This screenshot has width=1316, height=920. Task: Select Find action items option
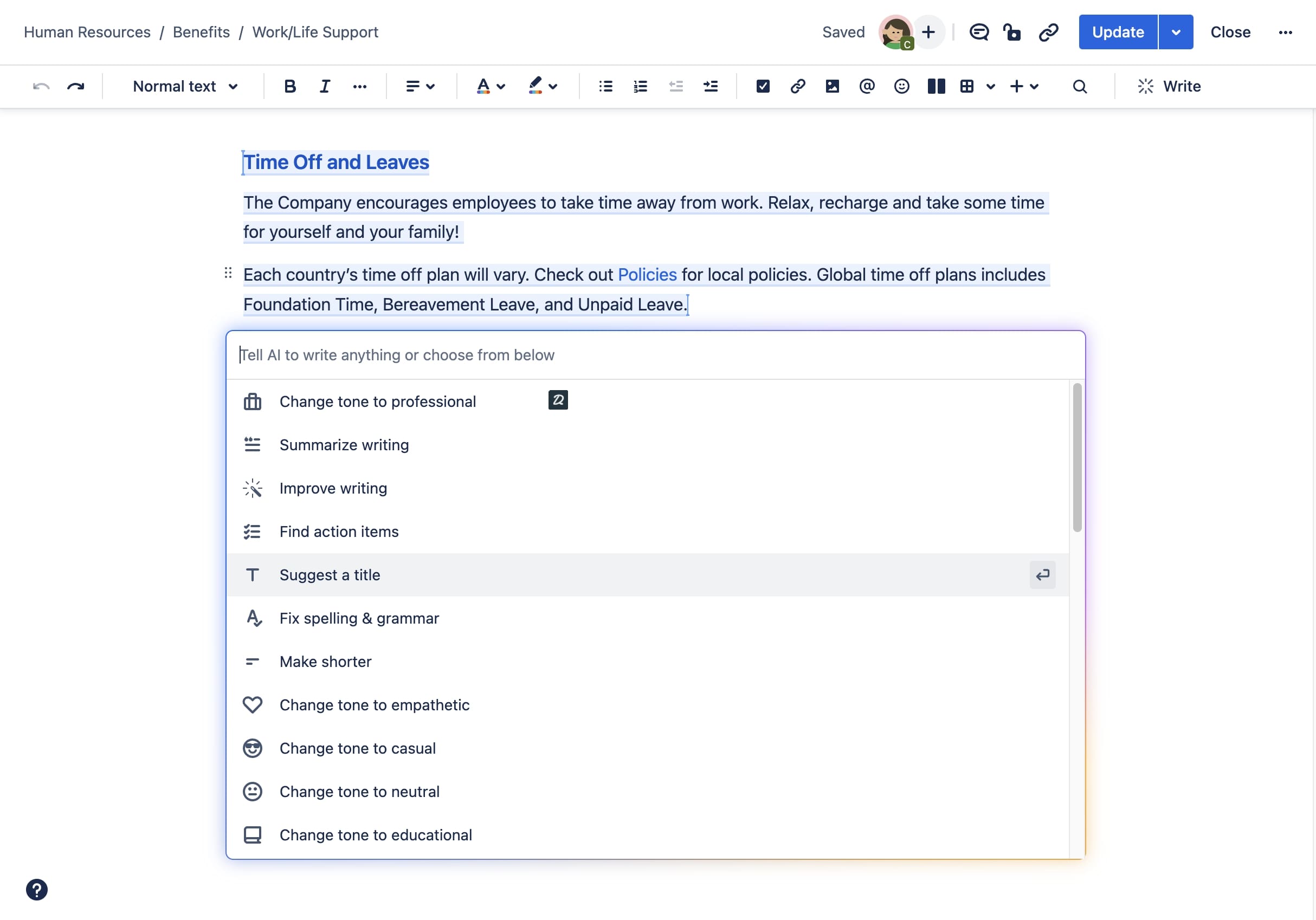click(648, 532)
